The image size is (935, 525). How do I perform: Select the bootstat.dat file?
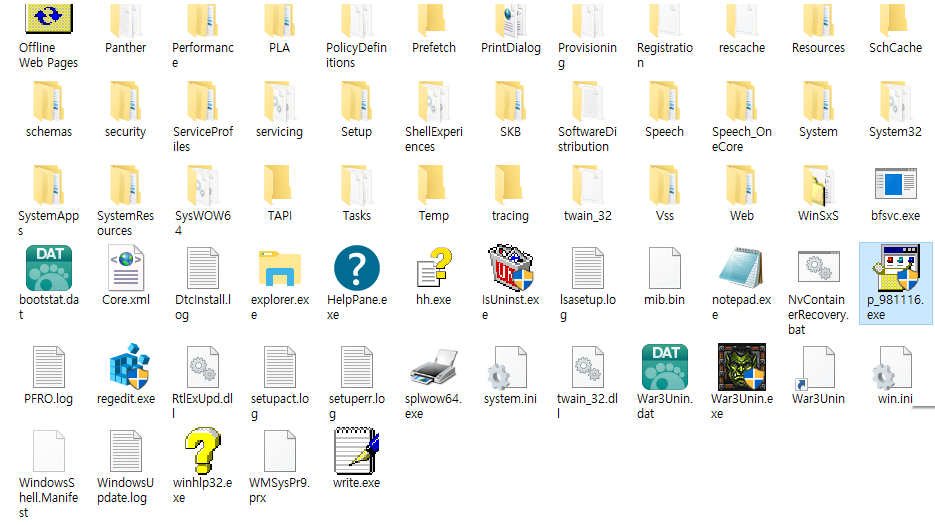48,268
